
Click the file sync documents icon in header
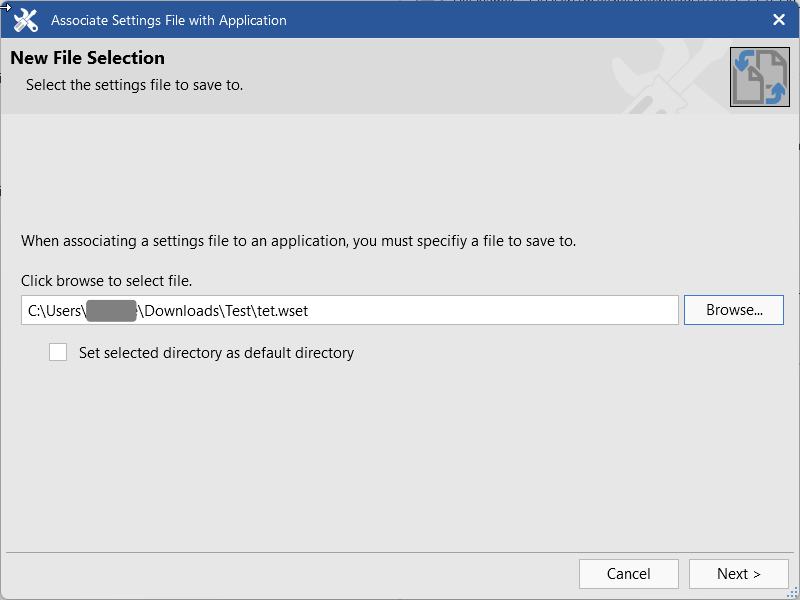759,77
